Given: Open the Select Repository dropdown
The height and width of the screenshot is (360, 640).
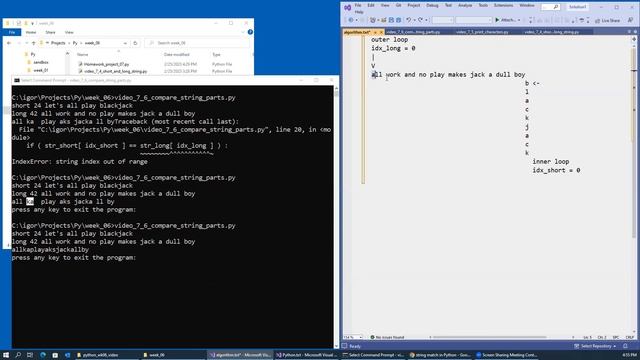Looking at the screenshot, I should [596, 346].
